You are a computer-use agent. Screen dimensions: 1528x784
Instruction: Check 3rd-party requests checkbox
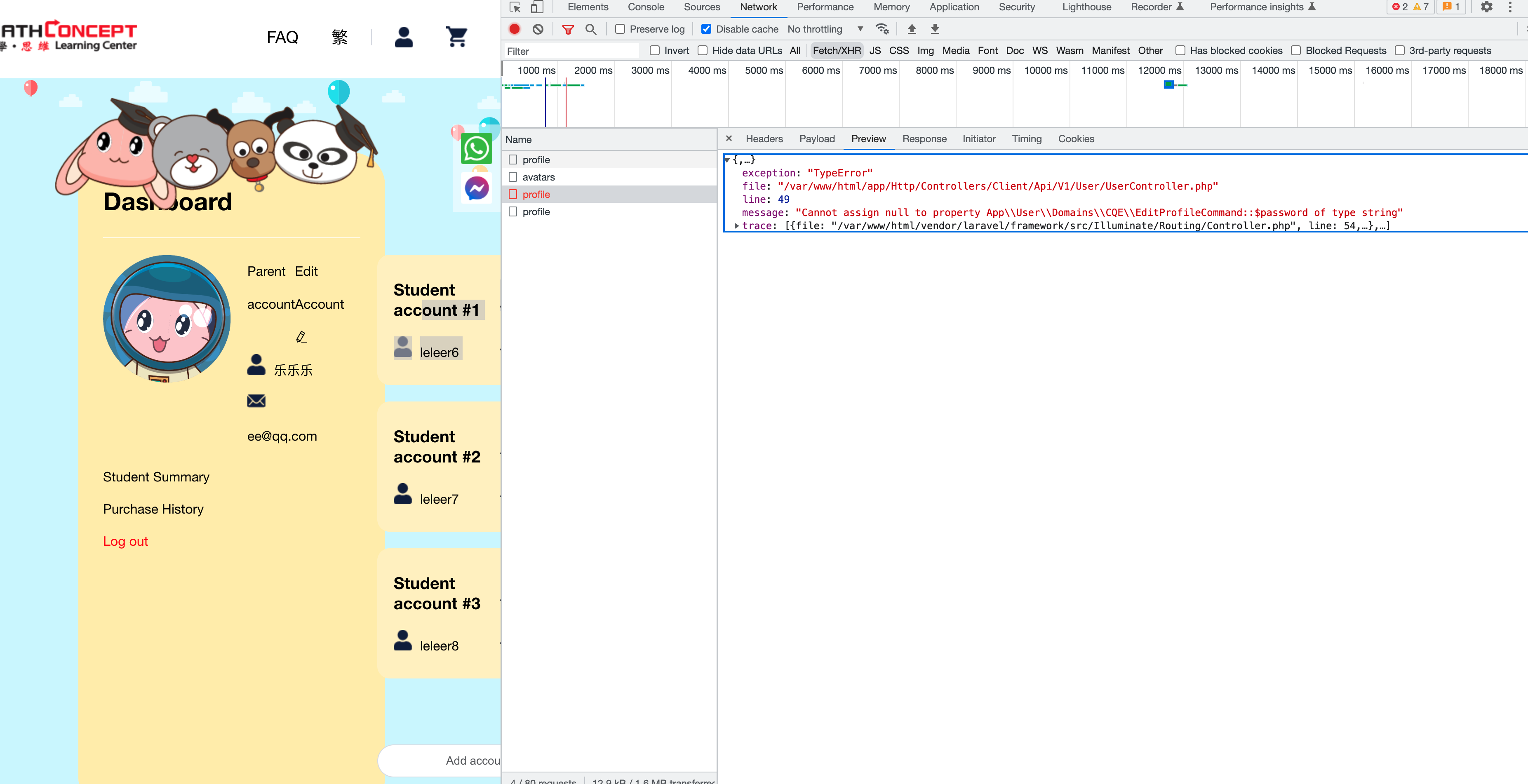[x=1400, y=50]
